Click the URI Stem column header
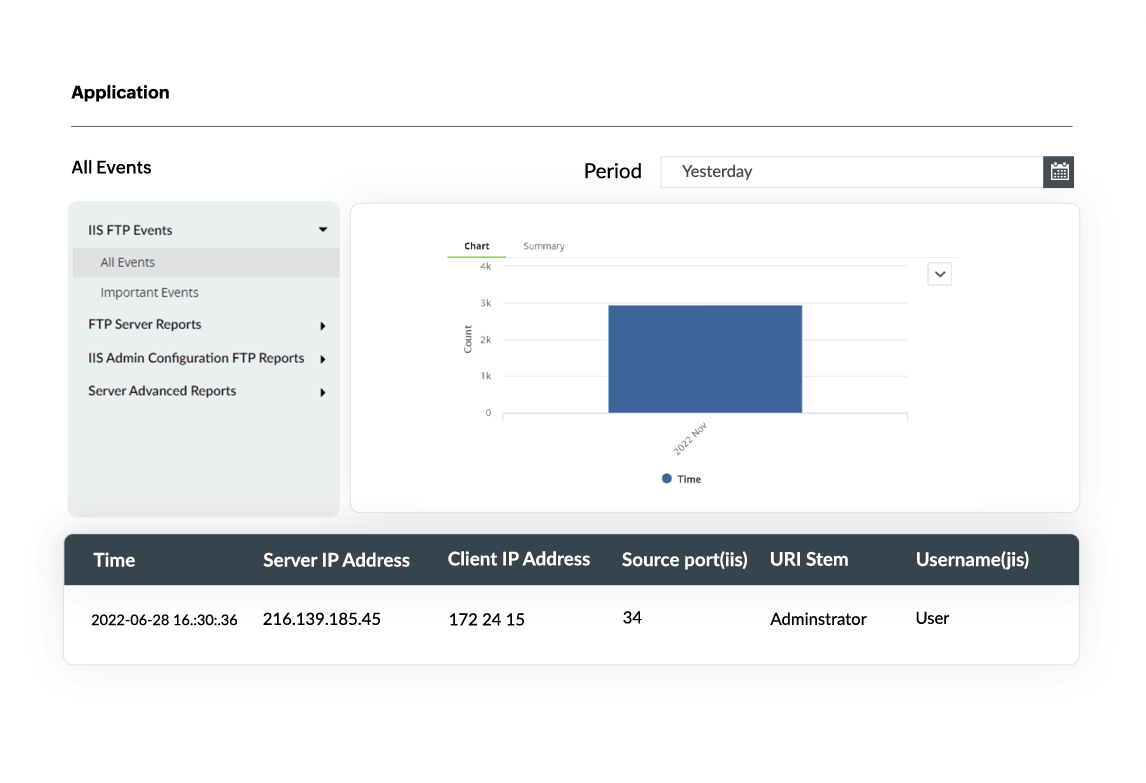1146x783 pixels. pyautogui.click(x=808, y=560)
